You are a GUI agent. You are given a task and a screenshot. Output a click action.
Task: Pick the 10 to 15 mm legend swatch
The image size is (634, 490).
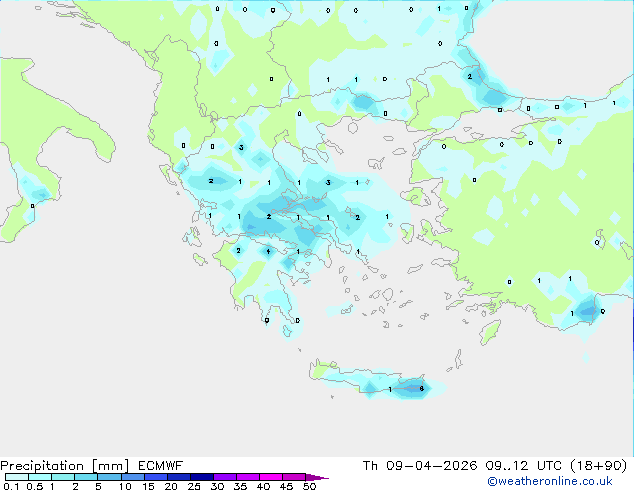(x=133, y=477)
